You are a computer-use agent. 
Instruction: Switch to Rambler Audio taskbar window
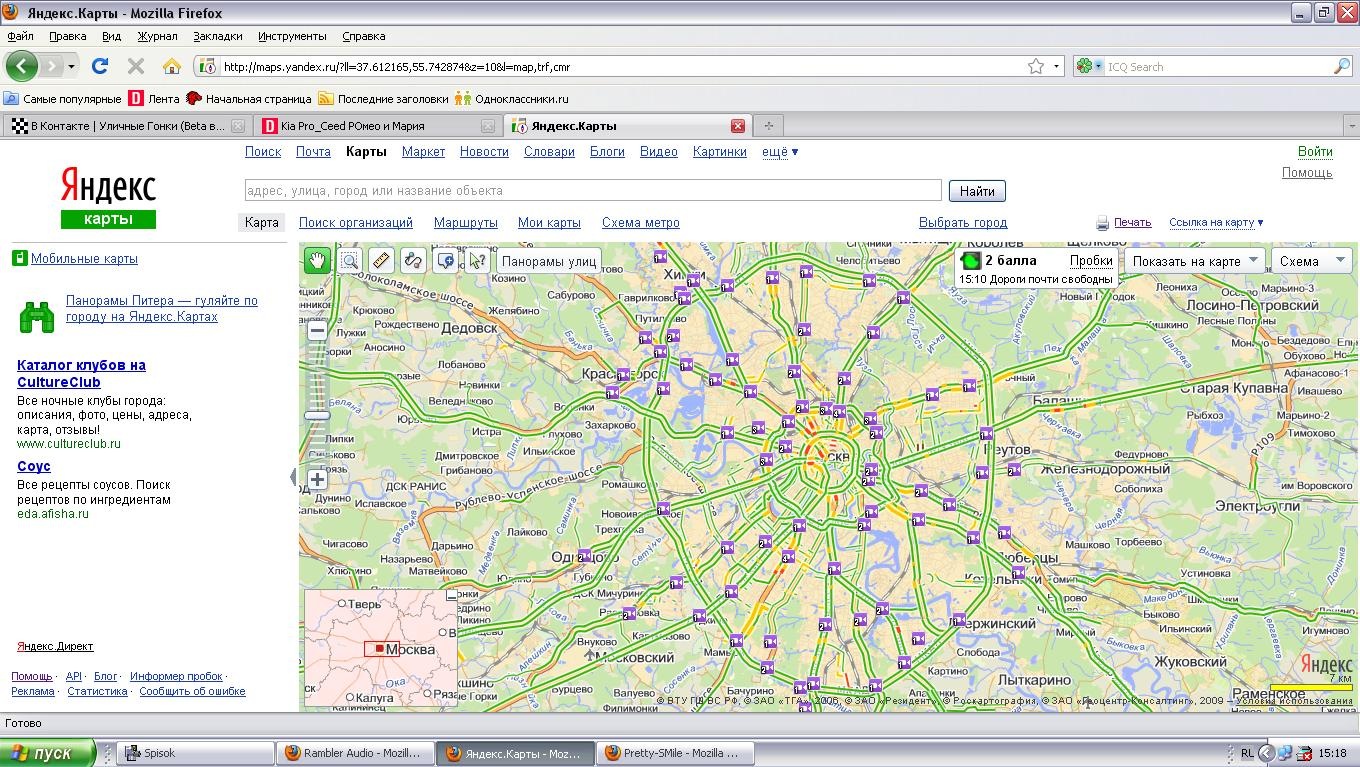pos(355,753)
